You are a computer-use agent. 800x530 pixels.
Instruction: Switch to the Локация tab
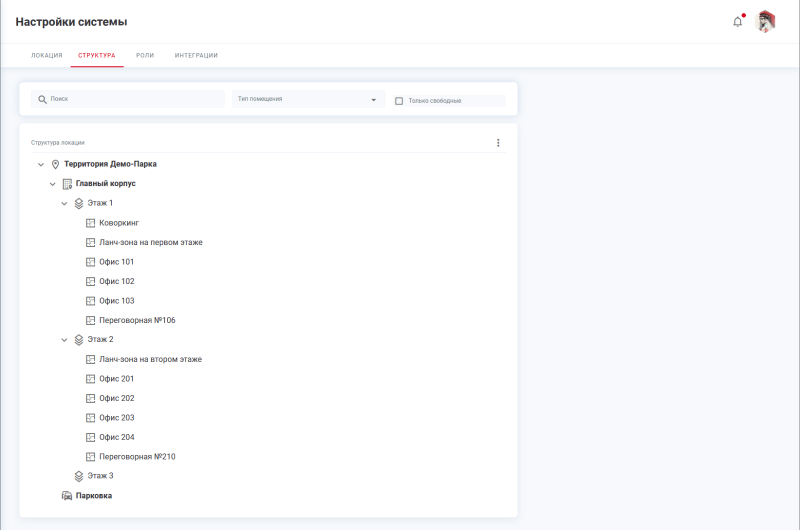[x=47, y=55]
